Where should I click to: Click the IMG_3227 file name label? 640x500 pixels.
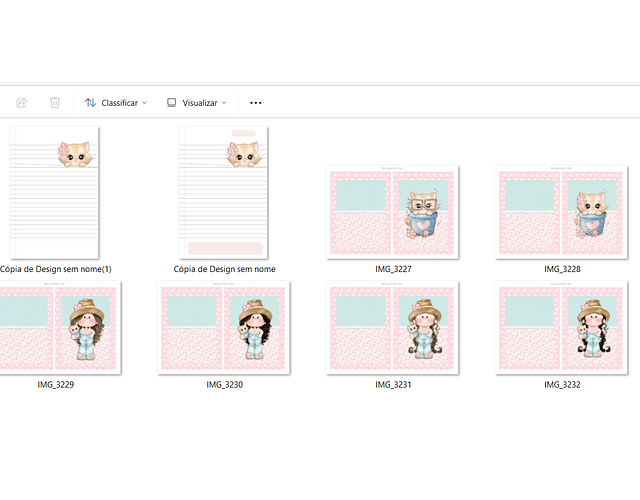[x=393, y=269]
